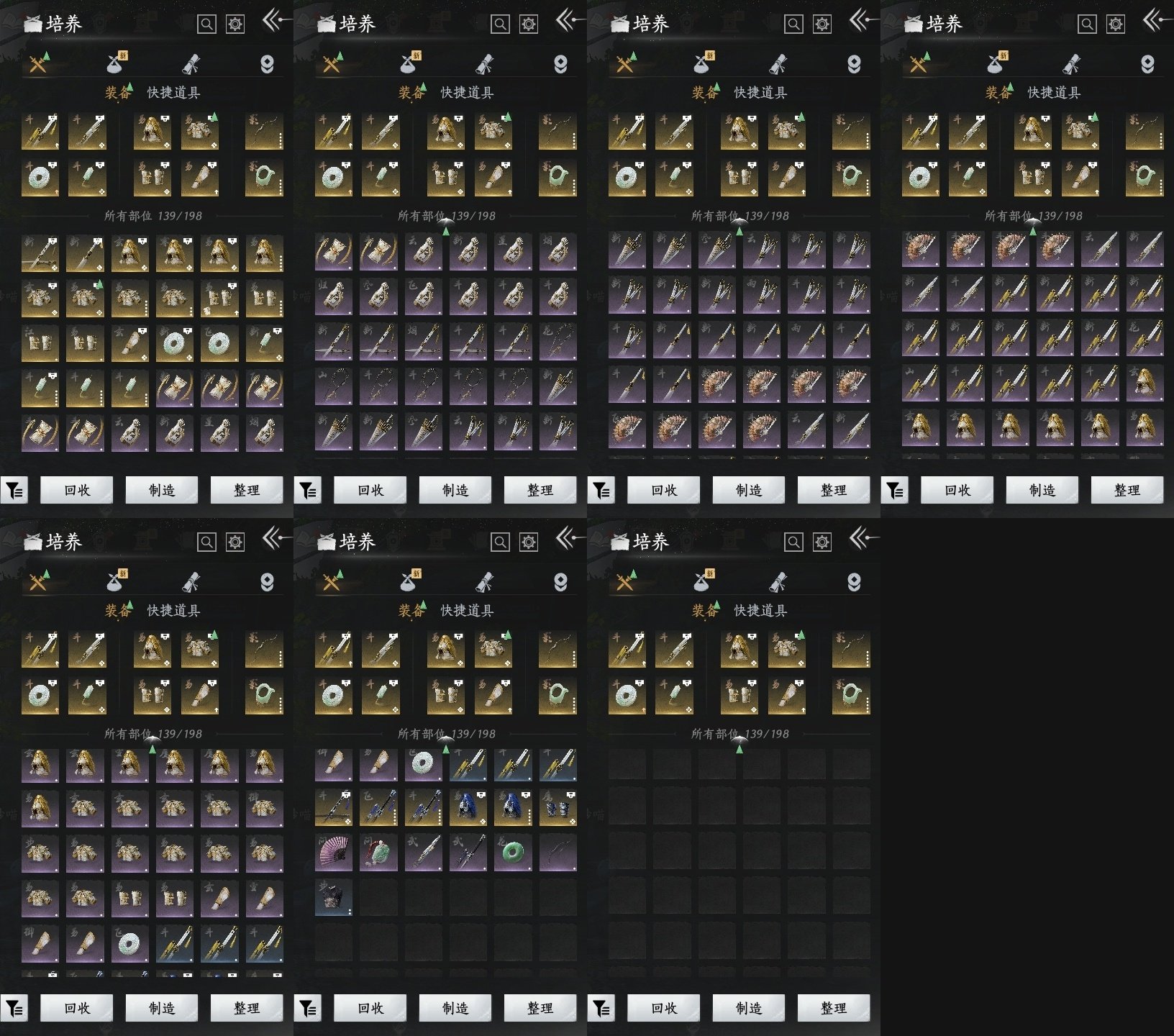
Task: Click 回收 in the empty-grid panel
Action: click(x=664, y=1009)
